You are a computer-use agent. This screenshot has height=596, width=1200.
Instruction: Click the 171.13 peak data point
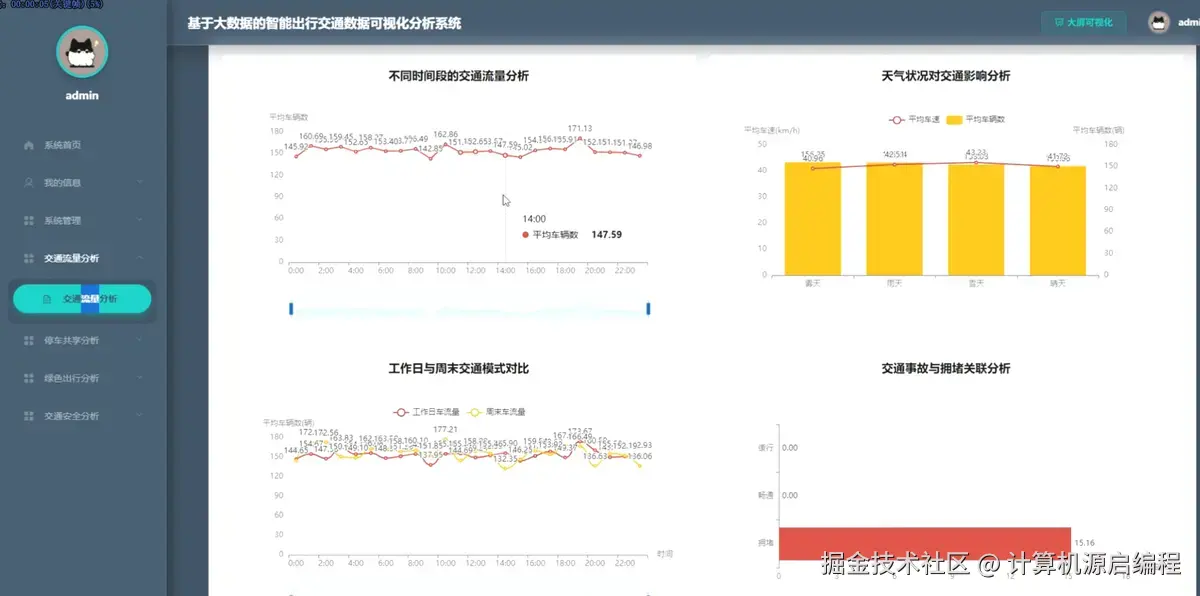point(580,138)
